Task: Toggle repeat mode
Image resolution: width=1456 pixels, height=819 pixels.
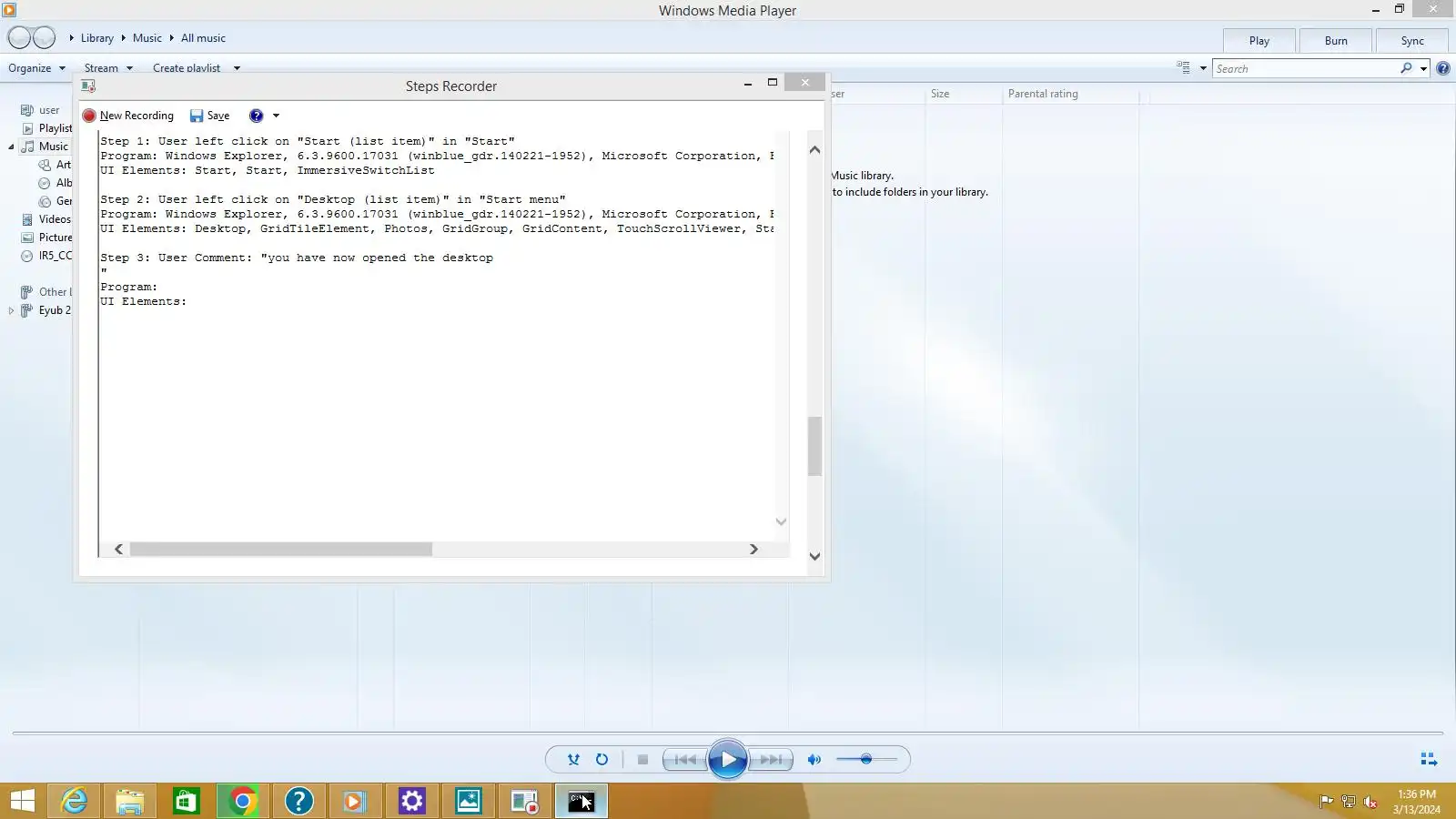Action: 602,759
